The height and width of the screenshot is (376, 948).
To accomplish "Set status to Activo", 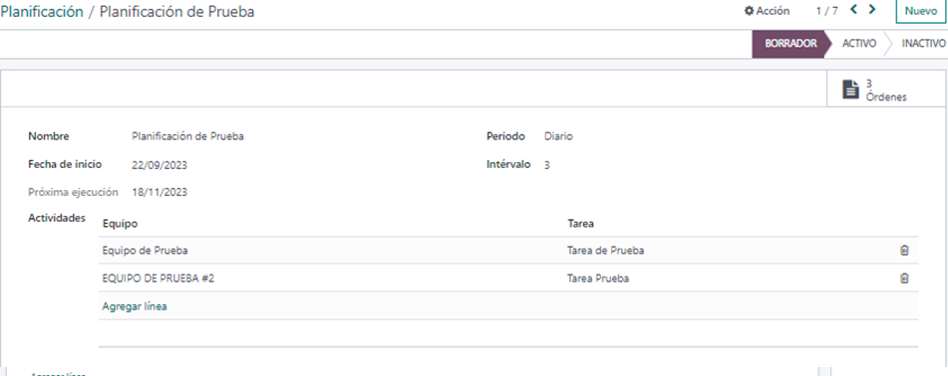I will click(859, 44).
